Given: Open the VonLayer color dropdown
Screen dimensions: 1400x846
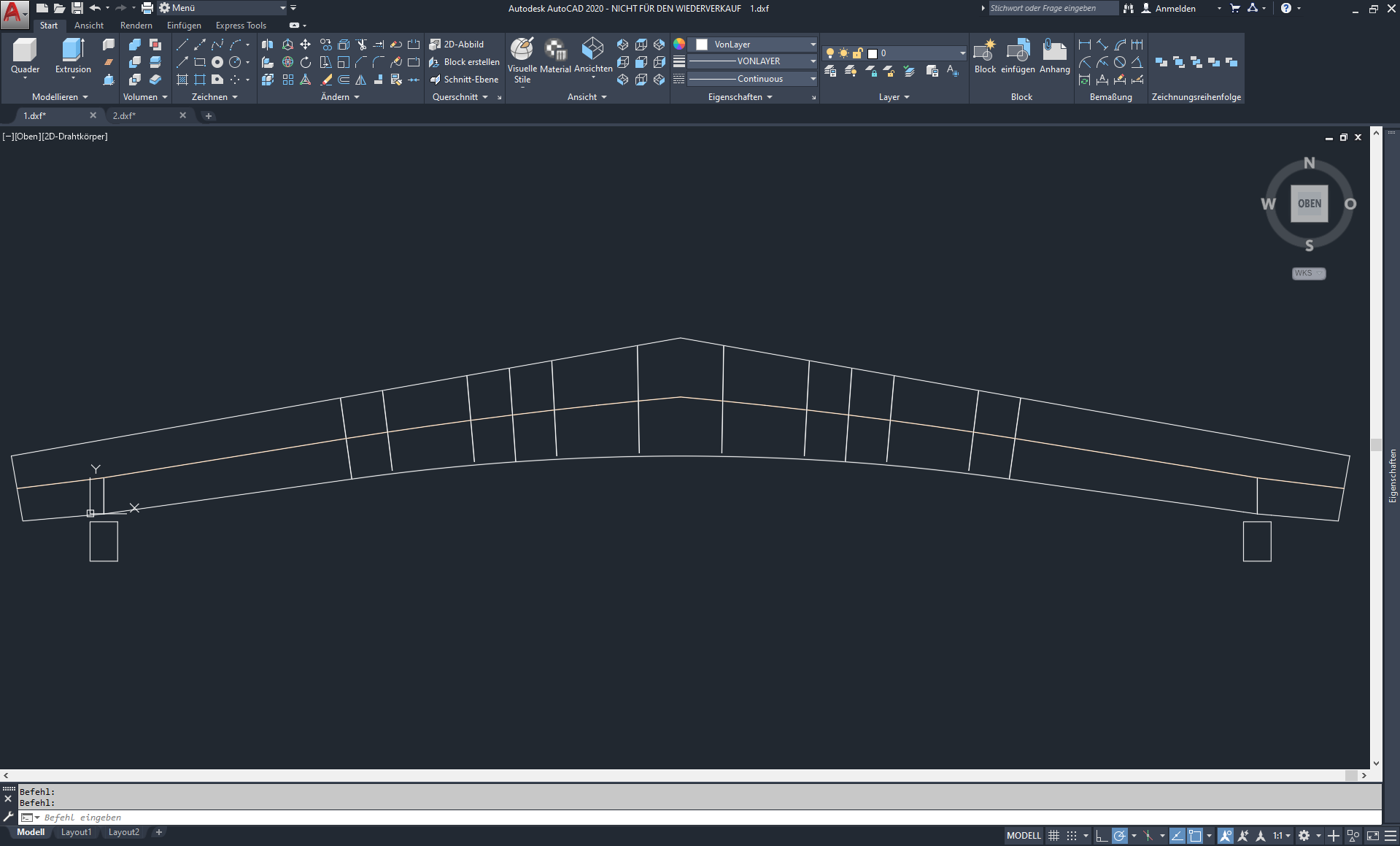Looking at the screenshot, I should (x=812, y=44).
